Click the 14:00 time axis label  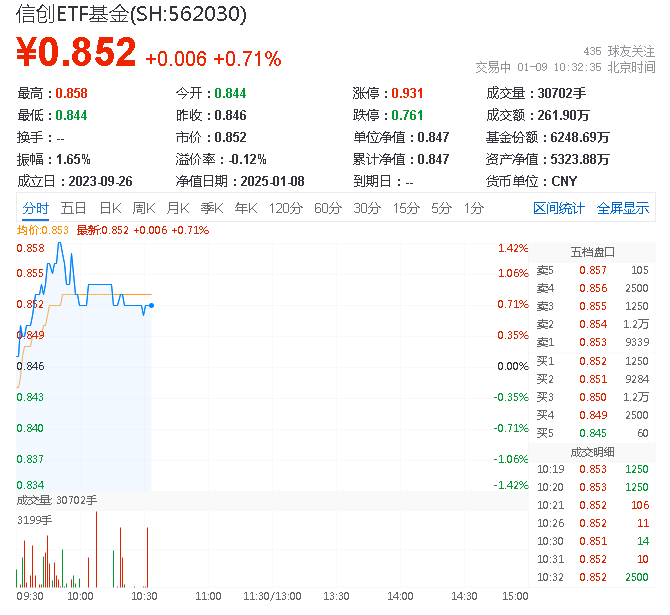400,596
